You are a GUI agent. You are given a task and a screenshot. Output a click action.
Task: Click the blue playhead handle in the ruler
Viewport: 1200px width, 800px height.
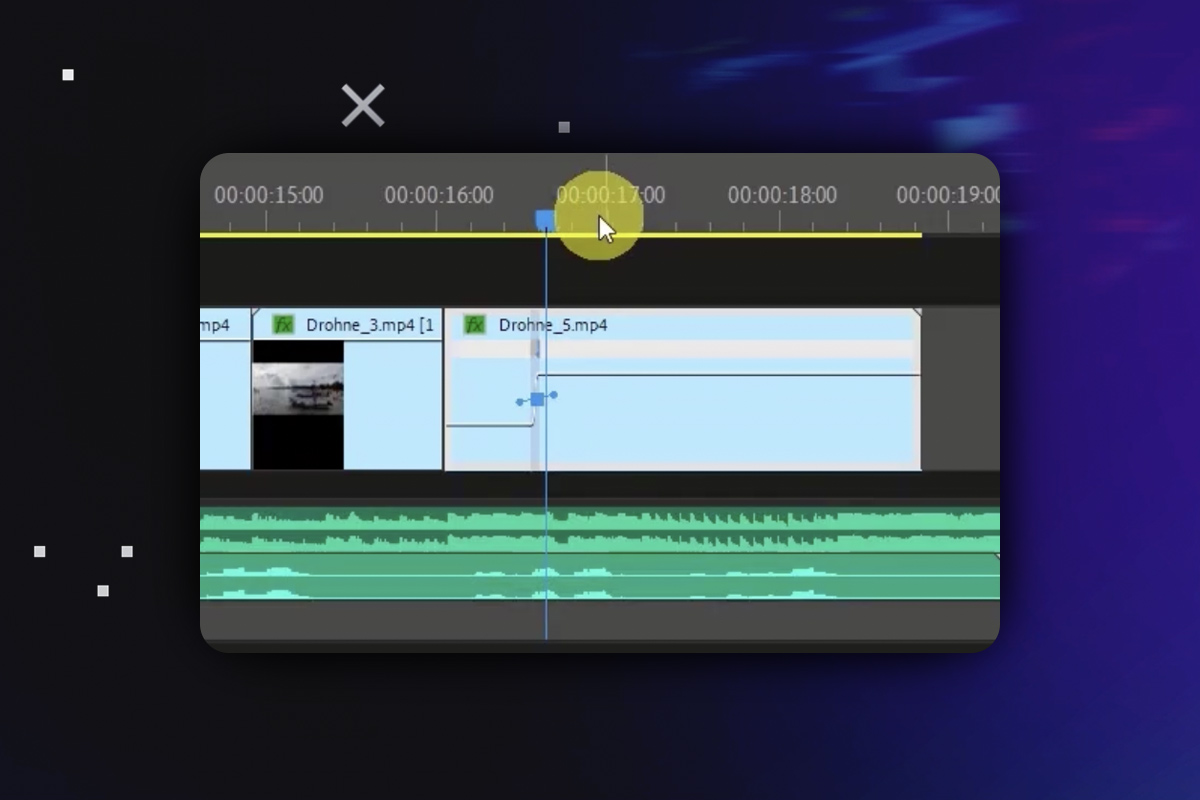point(545,220)
